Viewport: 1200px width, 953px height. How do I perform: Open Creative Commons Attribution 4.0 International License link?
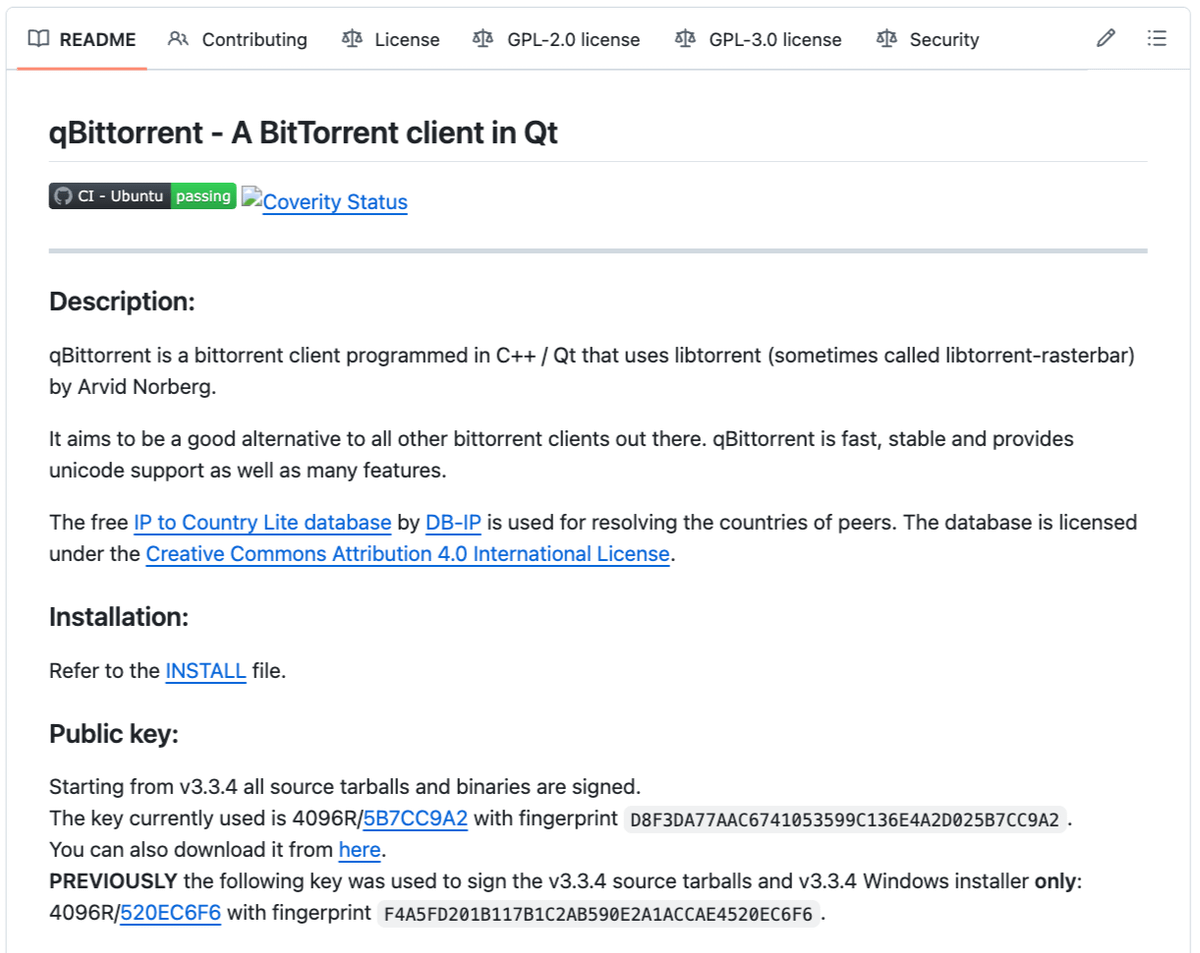click(x=408, y=554)
